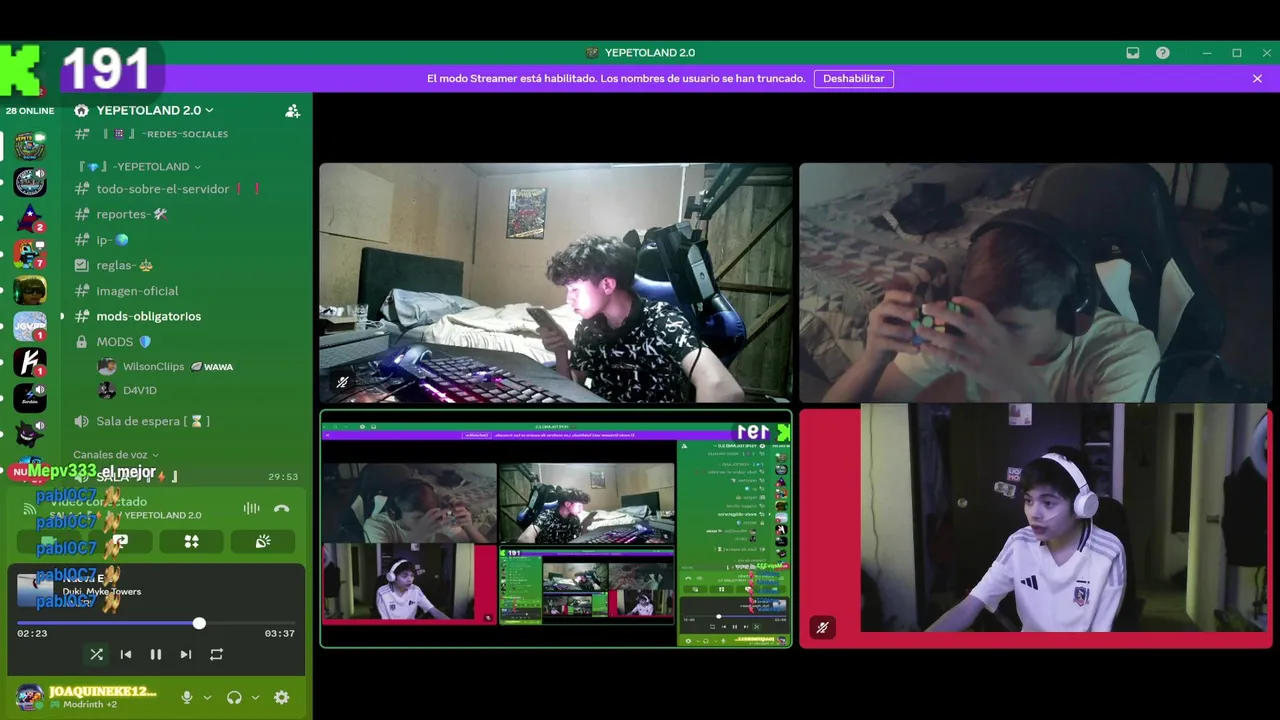
Task: Seek using the song progress slider handle
Action: pyautogui.click(x=199, y=623)
